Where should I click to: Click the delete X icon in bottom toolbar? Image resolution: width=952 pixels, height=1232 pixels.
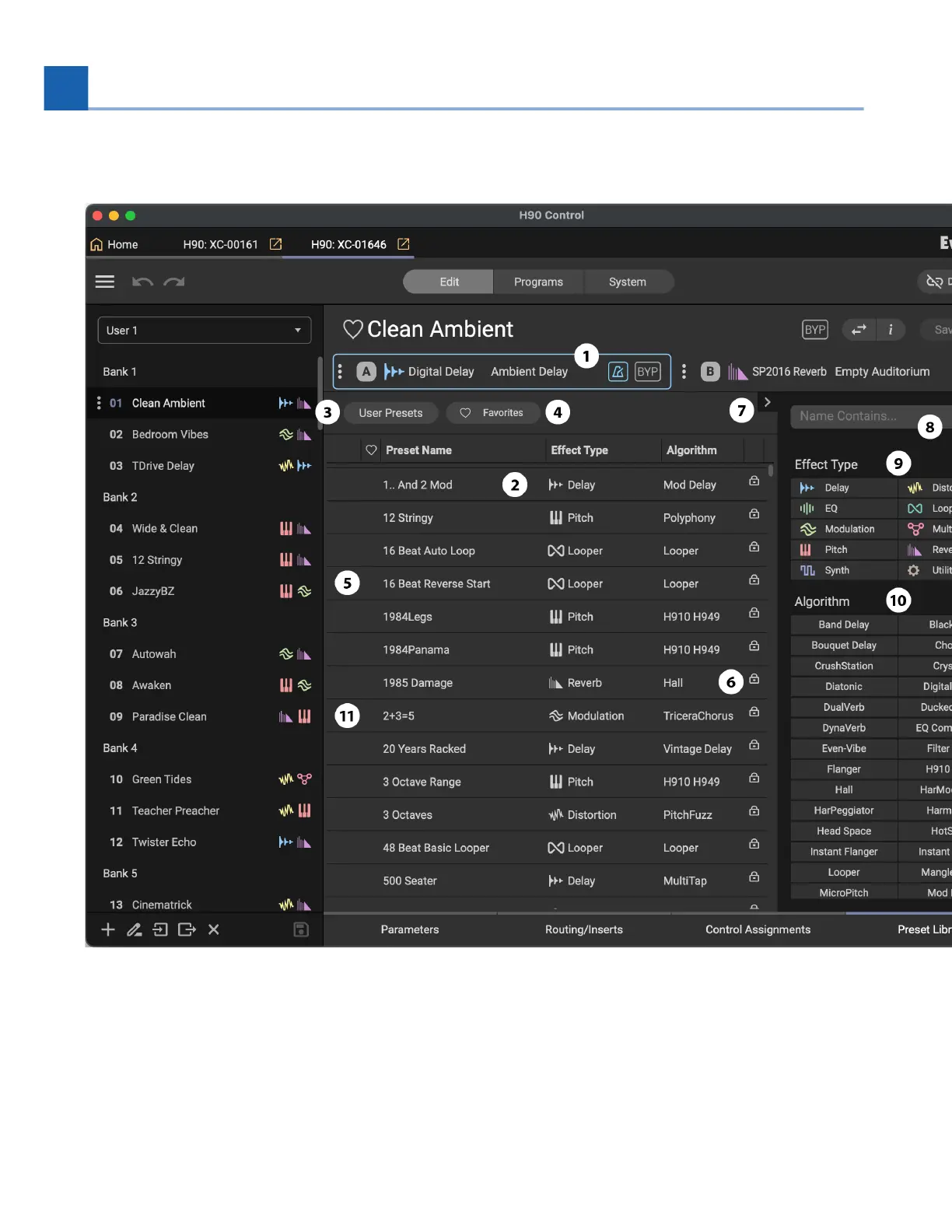click(x=214, y=929)
